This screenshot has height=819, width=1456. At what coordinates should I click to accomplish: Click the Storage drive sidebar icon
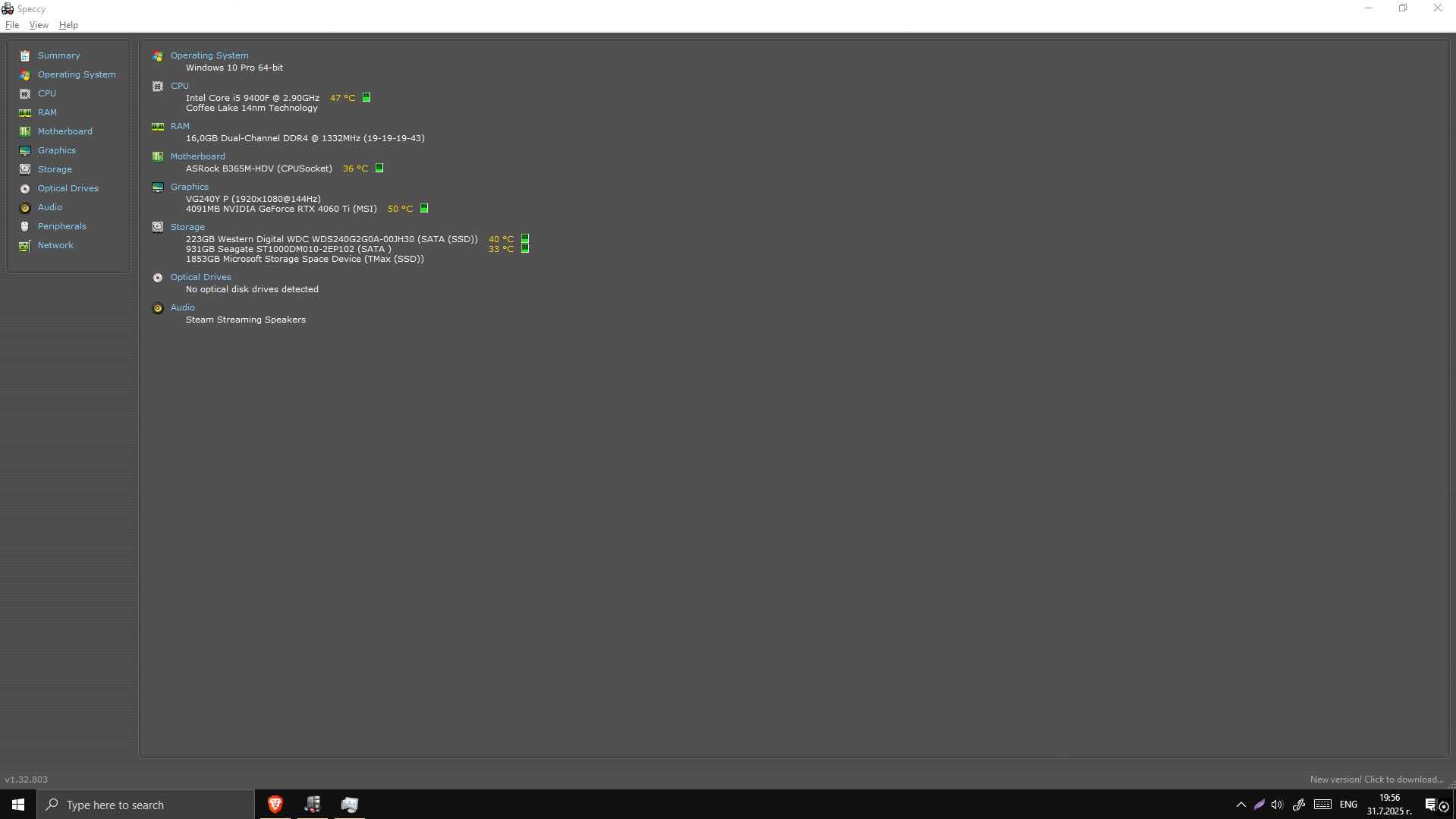(x=25, y=169)
